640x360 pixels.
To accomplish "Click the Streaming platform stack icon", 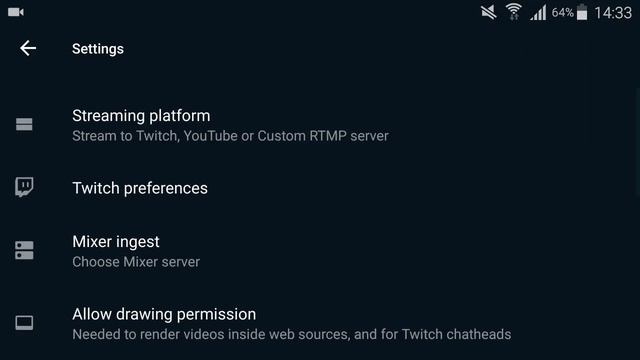I will [24, 124].
